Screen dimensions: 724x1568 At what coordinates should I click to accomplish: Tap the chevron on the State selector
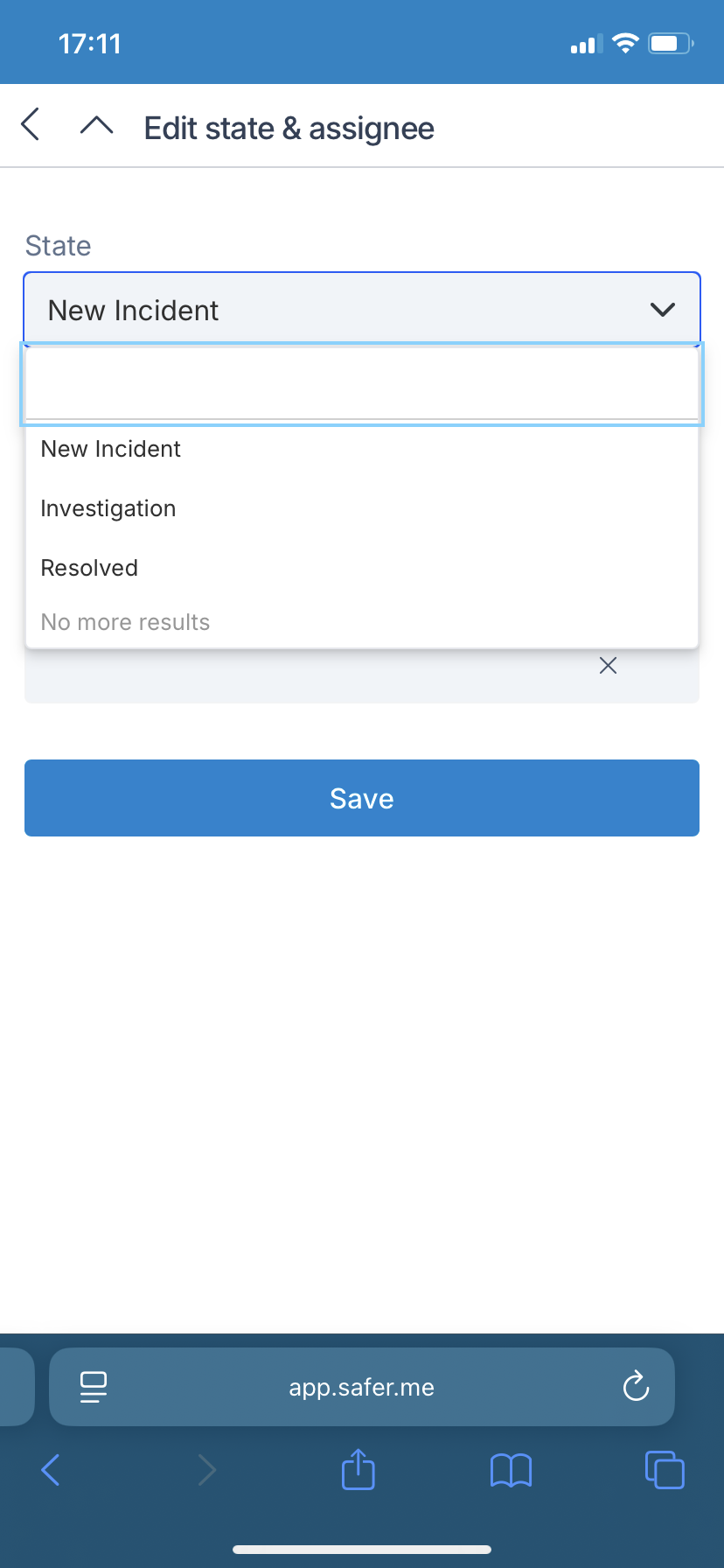click(x=663, y=308)
